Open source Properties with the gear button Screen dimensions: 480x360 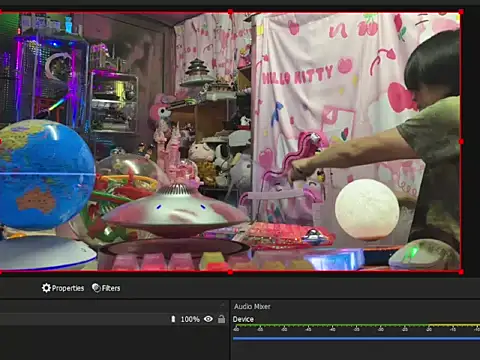coord(63,288)
